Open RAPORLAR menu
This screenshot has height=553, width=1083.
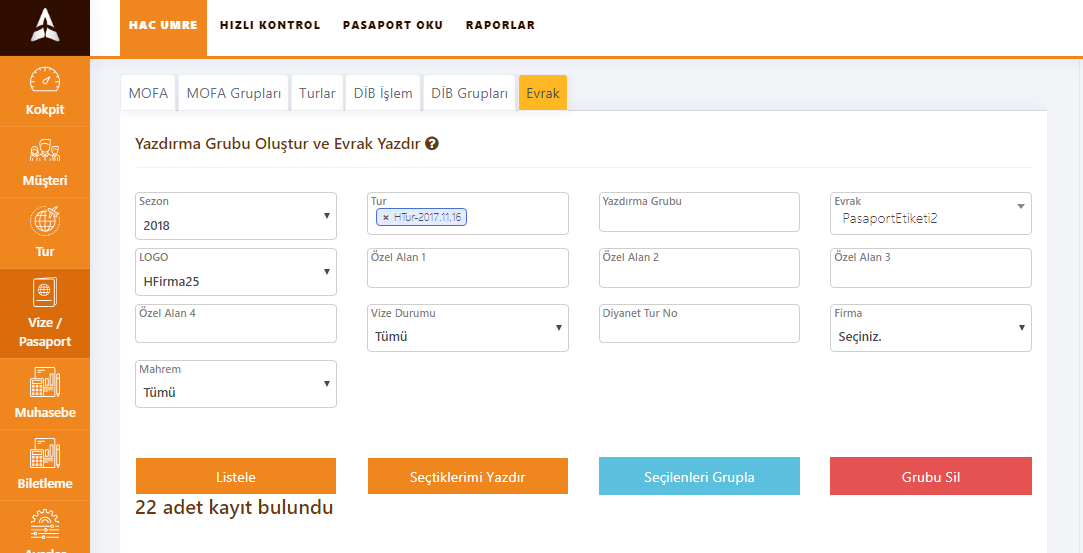tap(500, 25)
